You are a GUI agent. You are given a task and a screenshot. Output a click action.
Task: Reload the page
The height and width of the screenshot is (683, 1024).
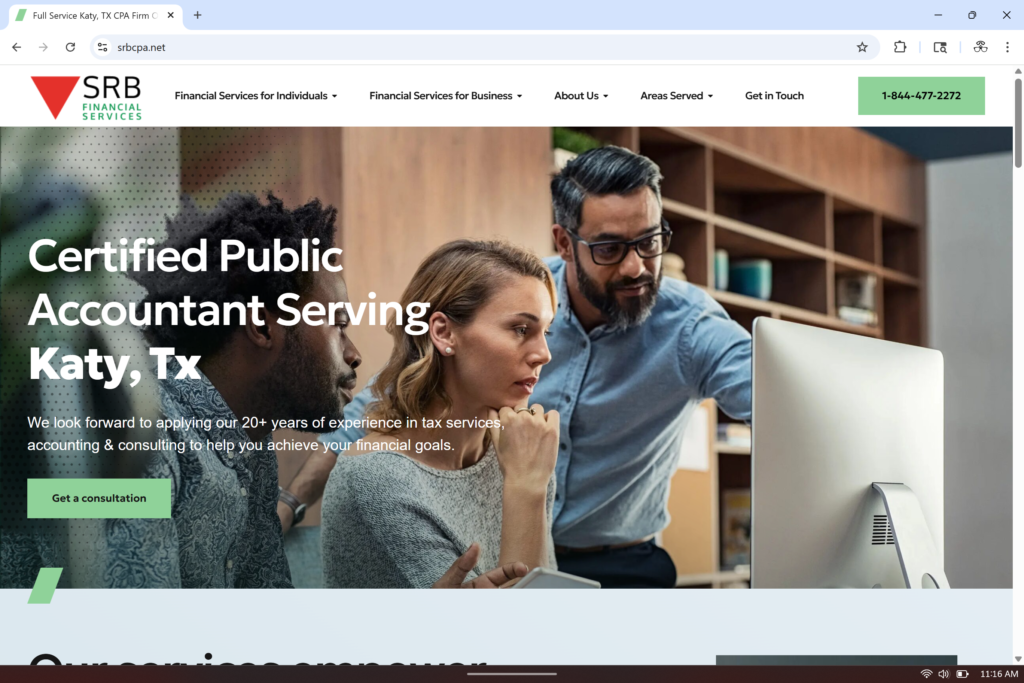pos(70,47)
